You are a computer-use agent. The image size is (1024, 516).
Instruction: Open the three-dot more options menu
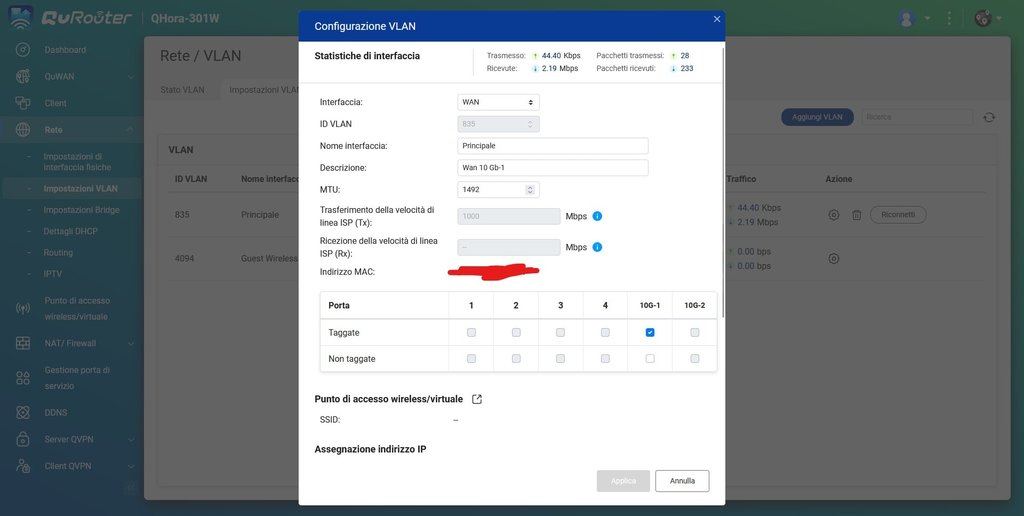pyautogui.click(x=949, y=18)
